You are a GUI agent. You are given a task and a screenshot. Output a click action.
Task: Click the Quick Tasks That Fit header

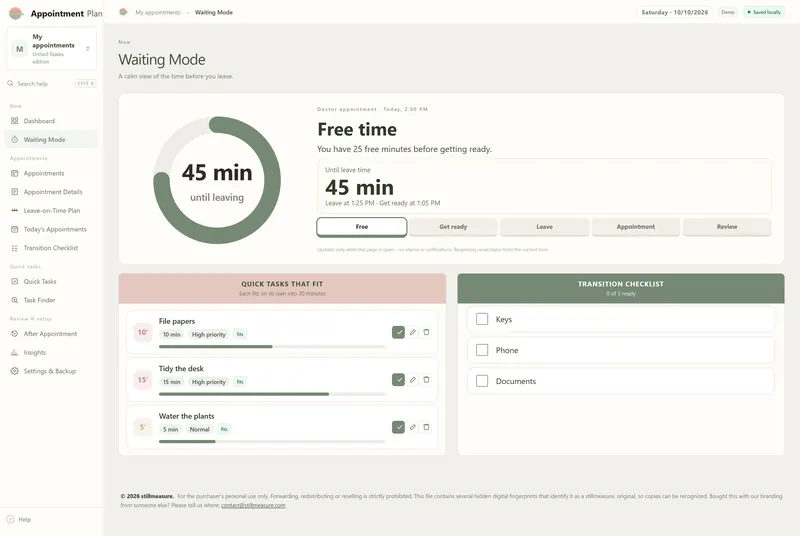point(282,289)
